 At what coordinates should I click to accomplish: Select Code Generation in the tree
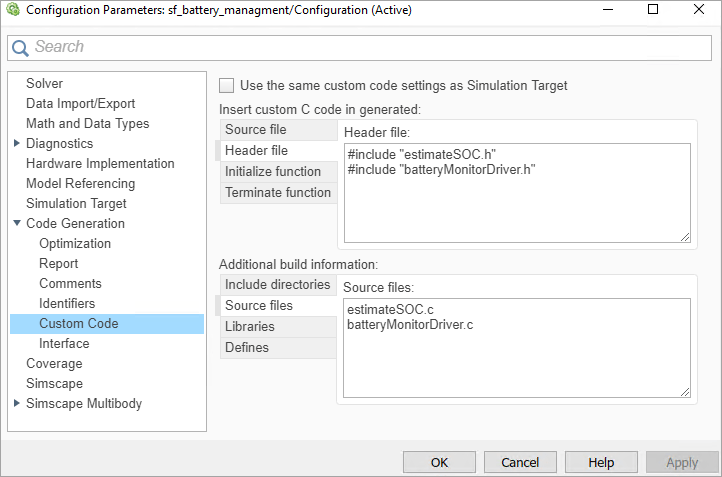(75, 223)
